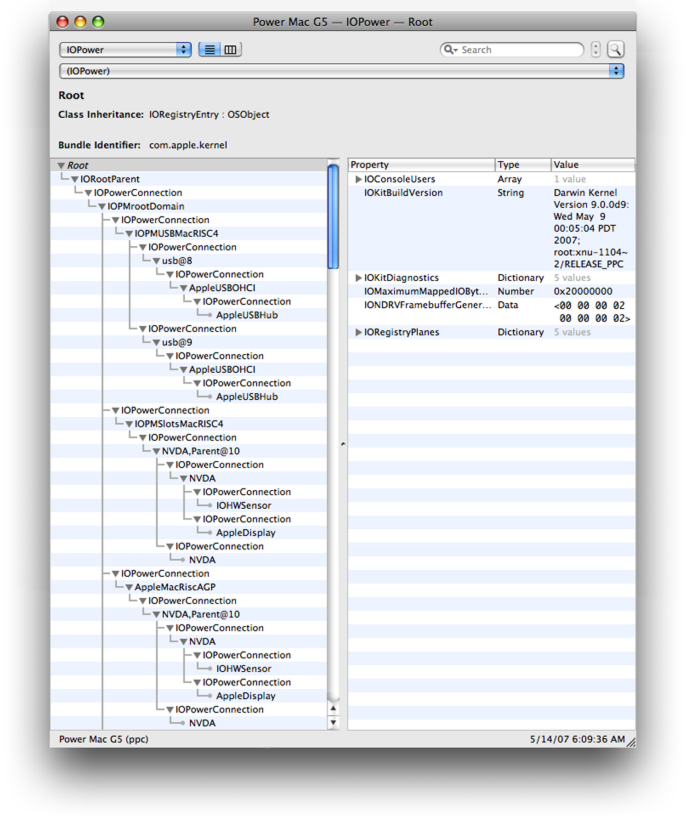Expand the IORegistryPlanes dictionary
Image resolution: width=686 pixels, height=822 pixels.
(x=359, y=332)
